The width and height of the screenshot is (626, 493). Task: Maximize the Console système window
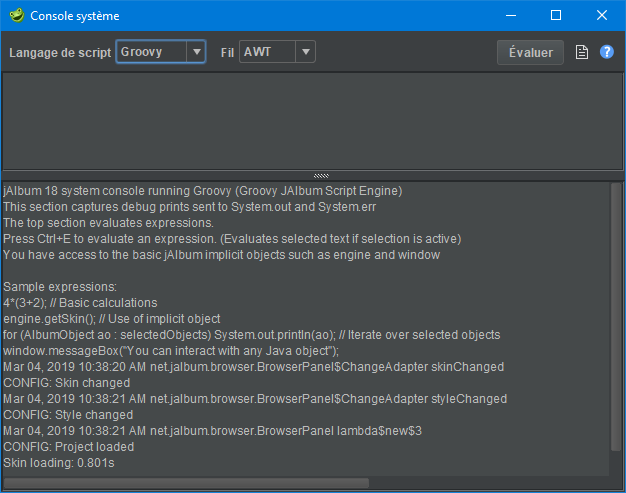coord(556,16)
